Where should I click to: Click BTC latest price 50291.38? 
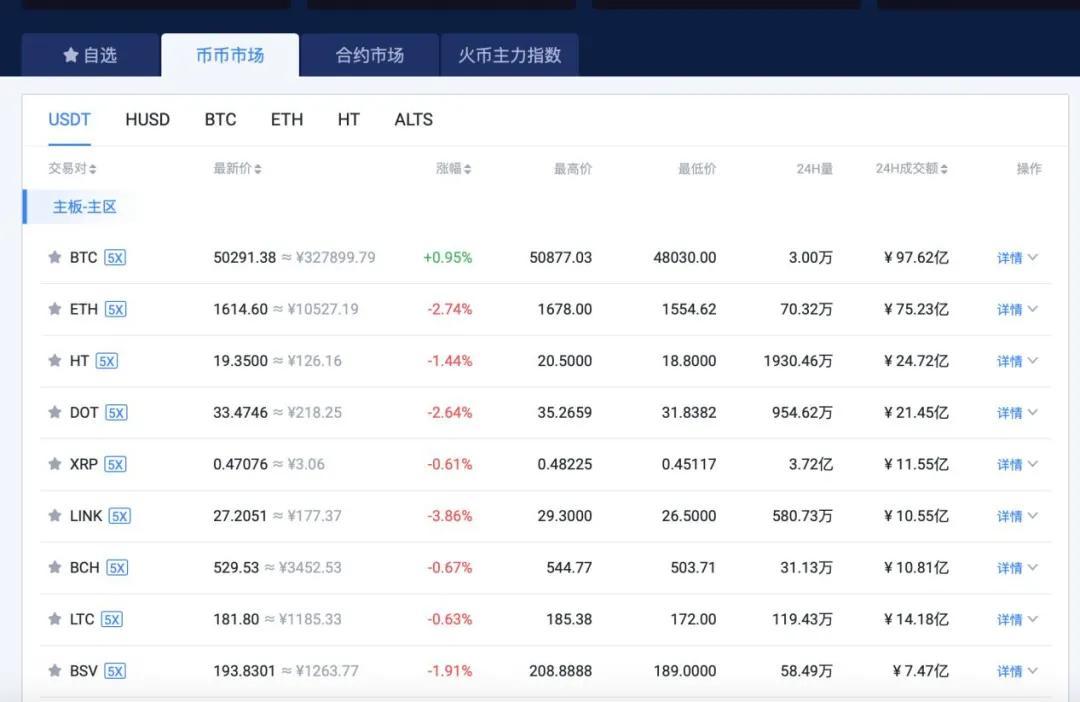pyautogui.click(x=245, y=258)
